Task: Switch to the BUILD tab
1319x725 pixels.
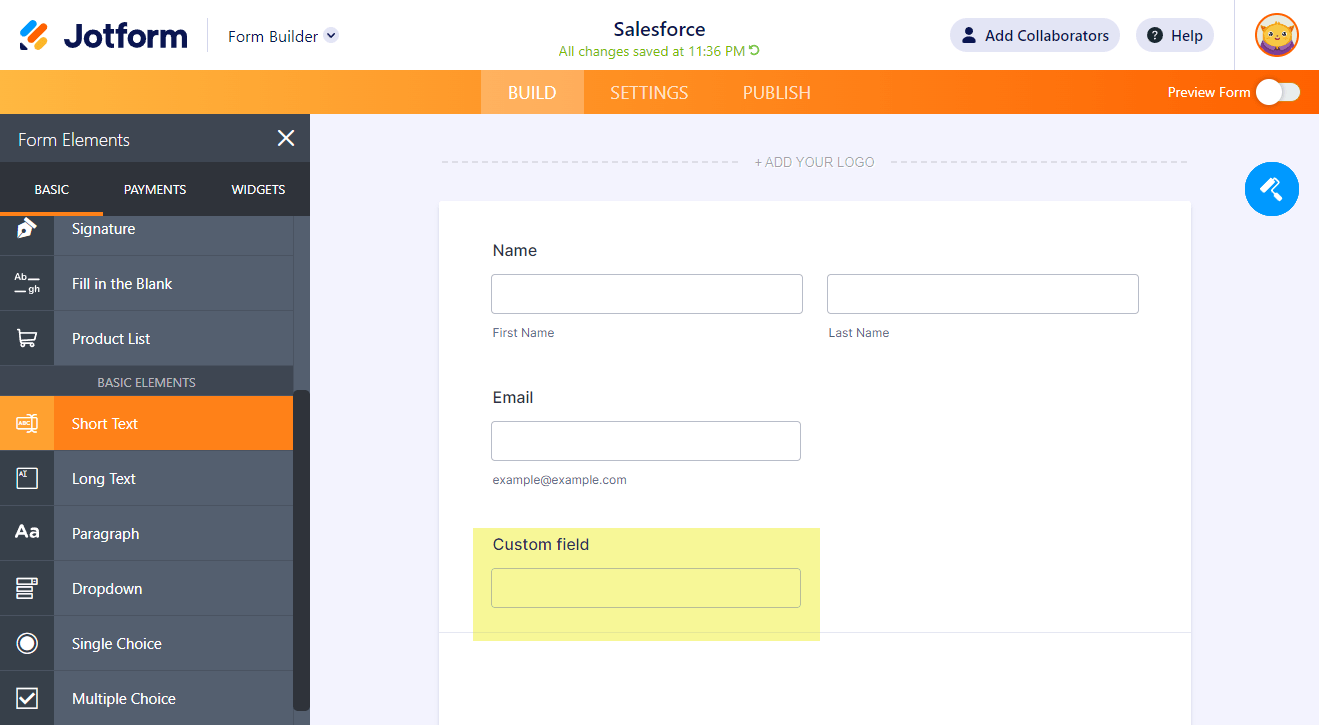Action: coord(532,92)
